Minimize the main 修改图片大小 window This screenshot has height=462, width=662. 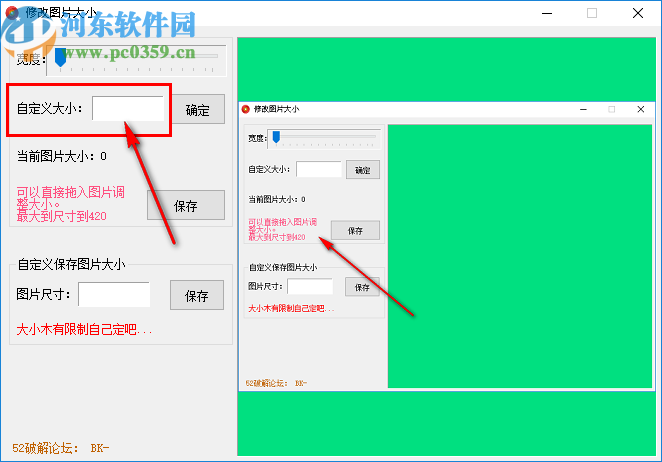547,14
